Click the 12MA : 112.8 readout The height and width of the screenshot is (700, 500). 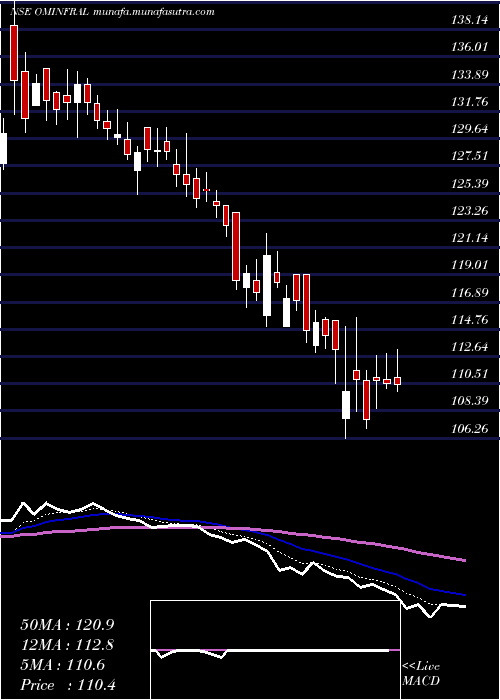tap(66, 645)
